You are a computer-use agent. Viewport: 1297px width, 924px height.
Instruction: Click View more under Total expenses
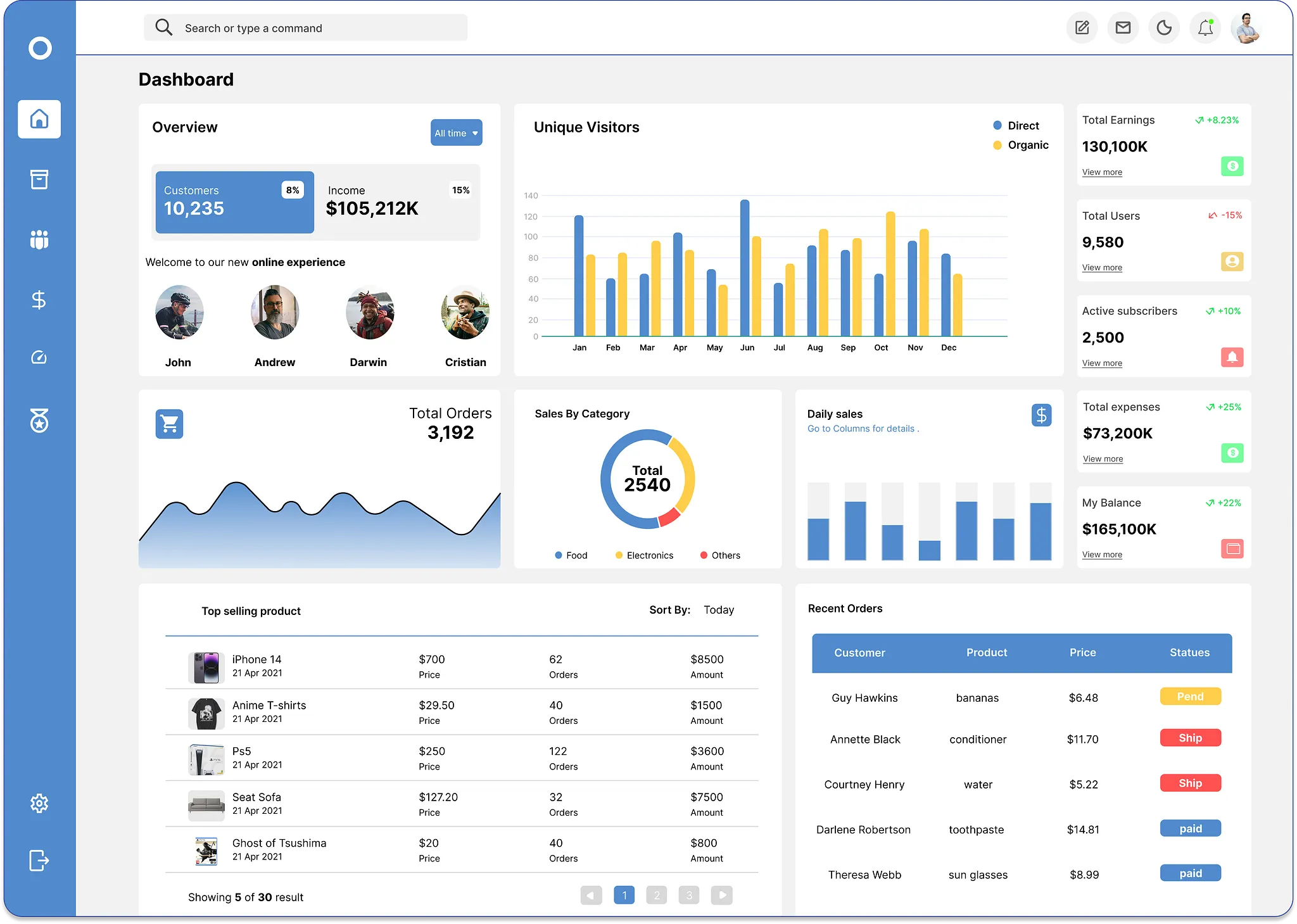(x=1103, y=459)
